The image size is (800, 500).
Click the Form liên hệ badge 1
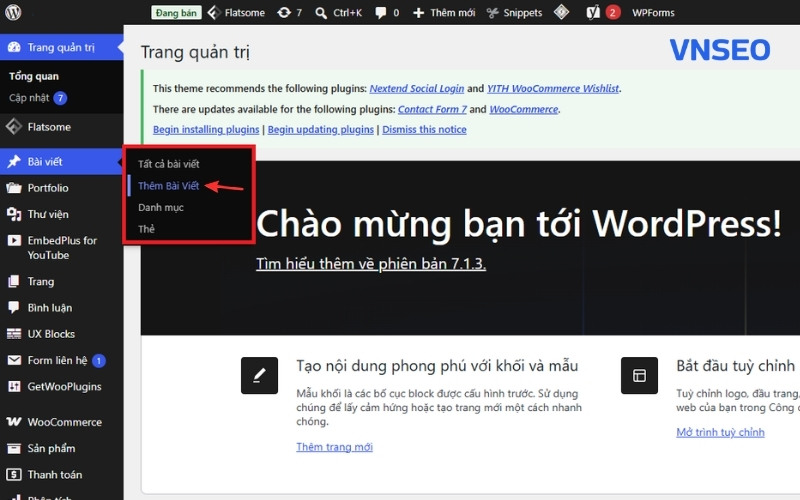98,361
